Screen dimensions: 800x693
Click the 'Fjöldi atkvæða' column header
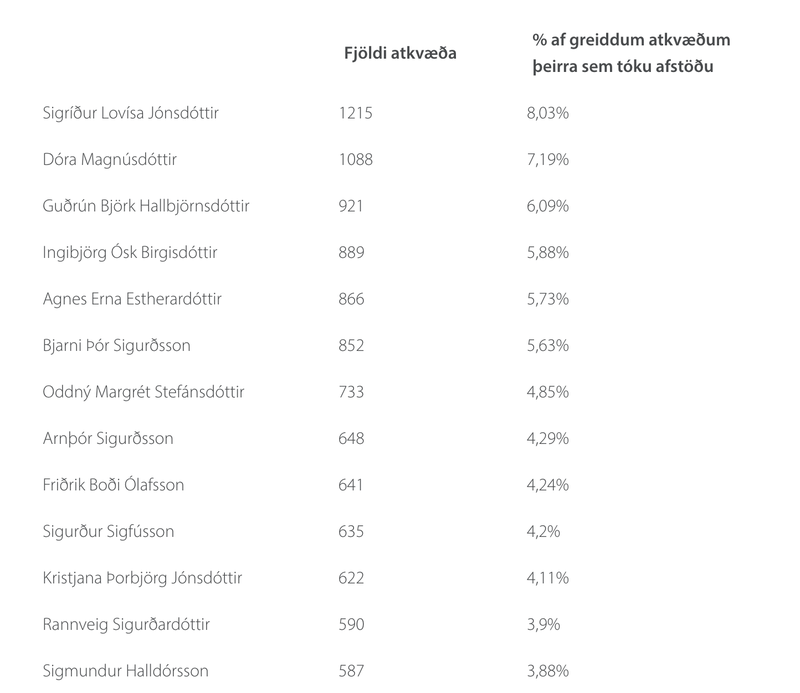[400, 53]
